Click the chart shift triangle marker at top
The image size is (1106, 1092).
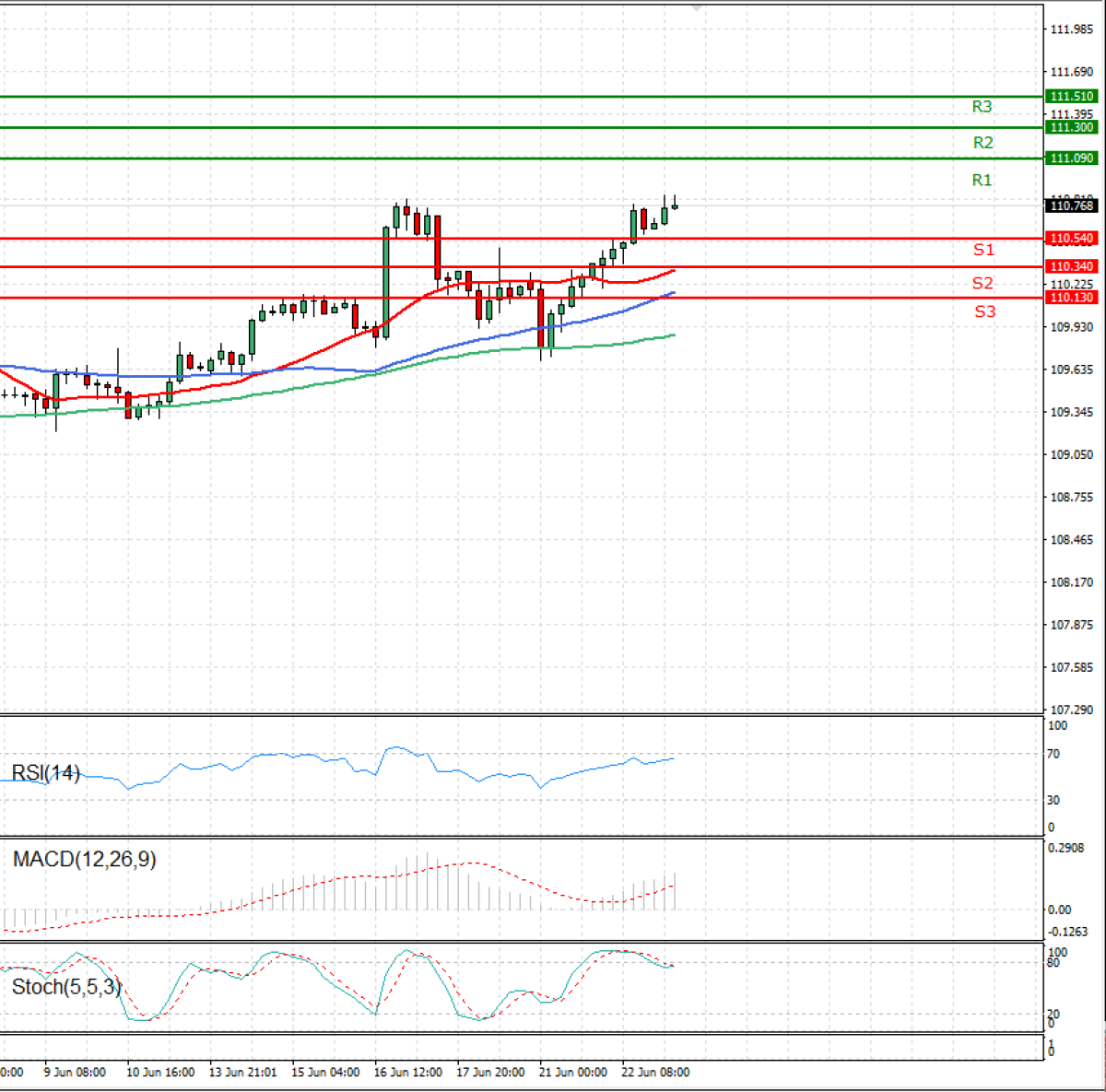(697, 7)
